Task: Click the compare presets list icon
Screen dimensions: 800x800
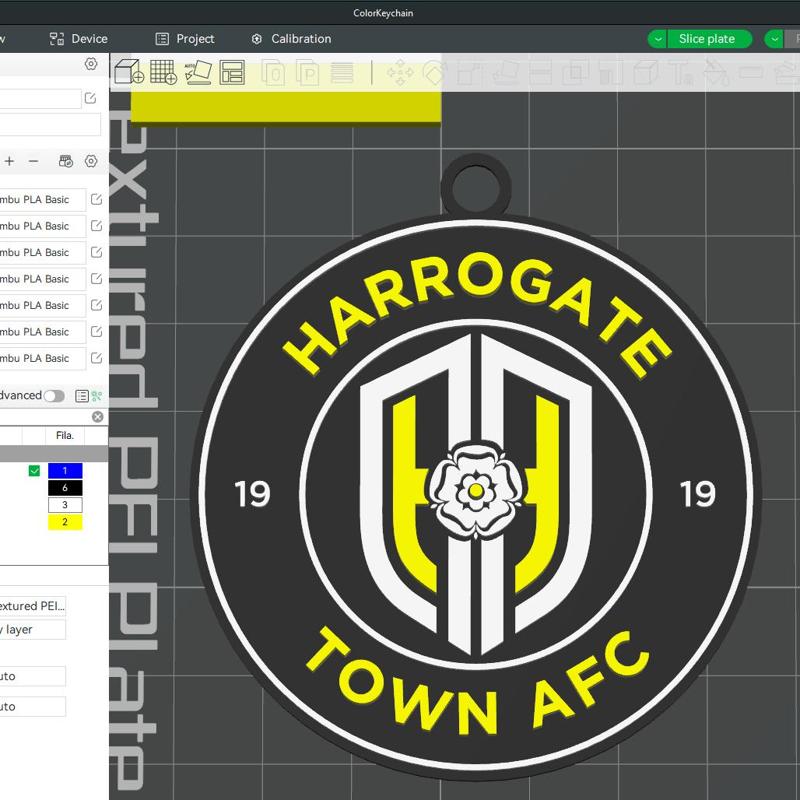Action: click(82, 396)
